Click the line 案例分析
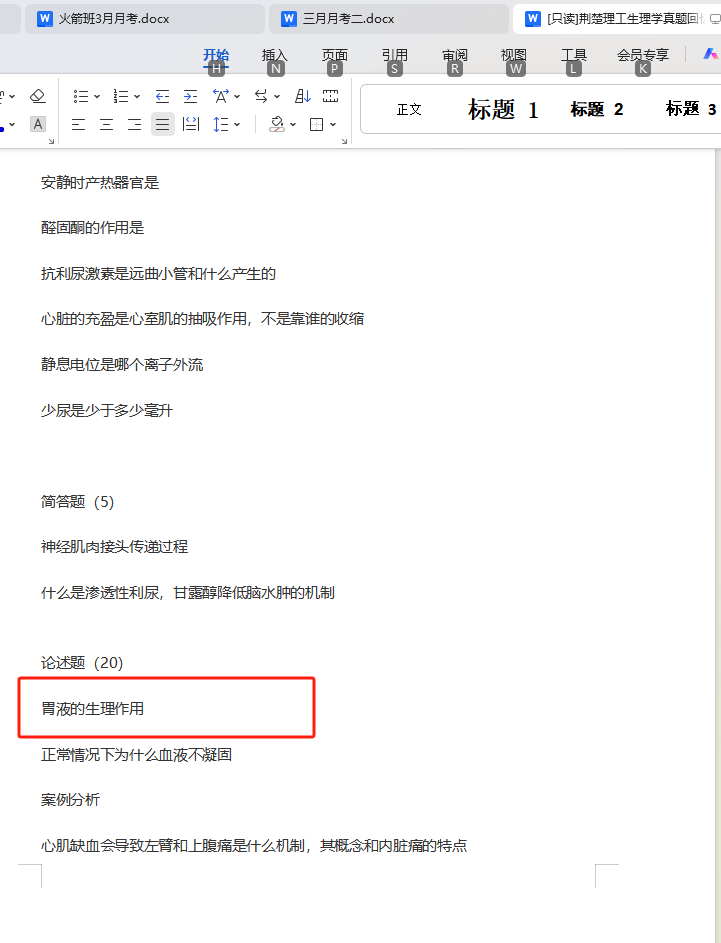This screenshot has height=943, width=721. (x=70, y=800)
